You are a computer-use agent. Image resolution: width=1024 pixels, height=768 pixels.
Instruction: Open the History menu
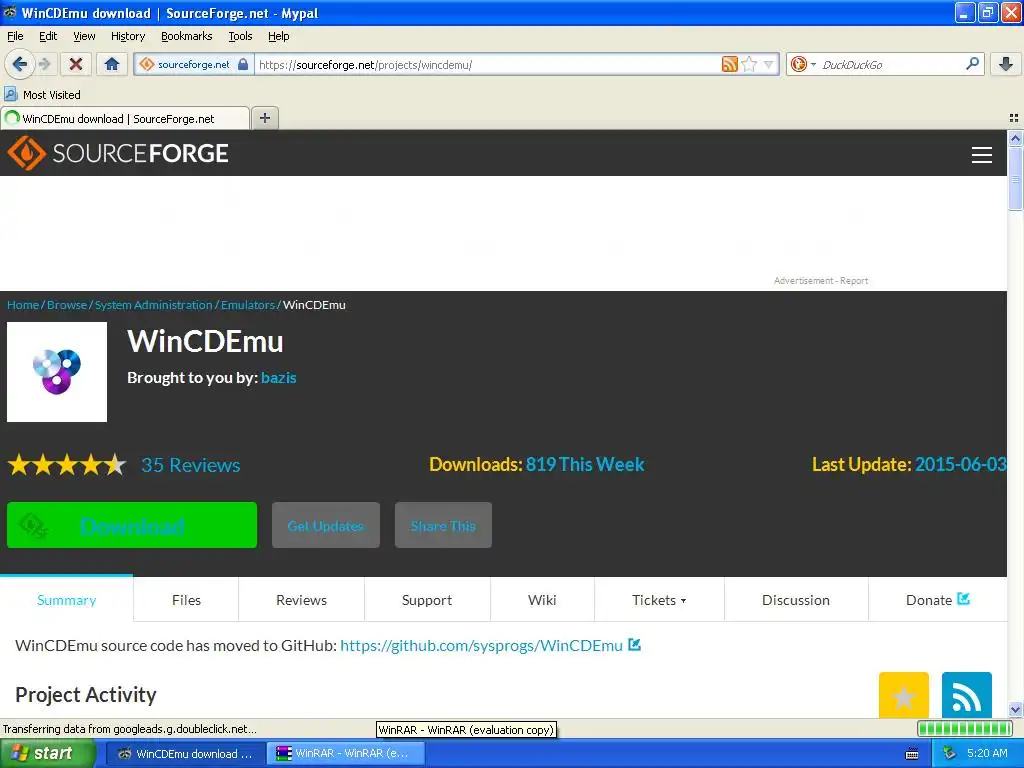click(x=127, y=36)
